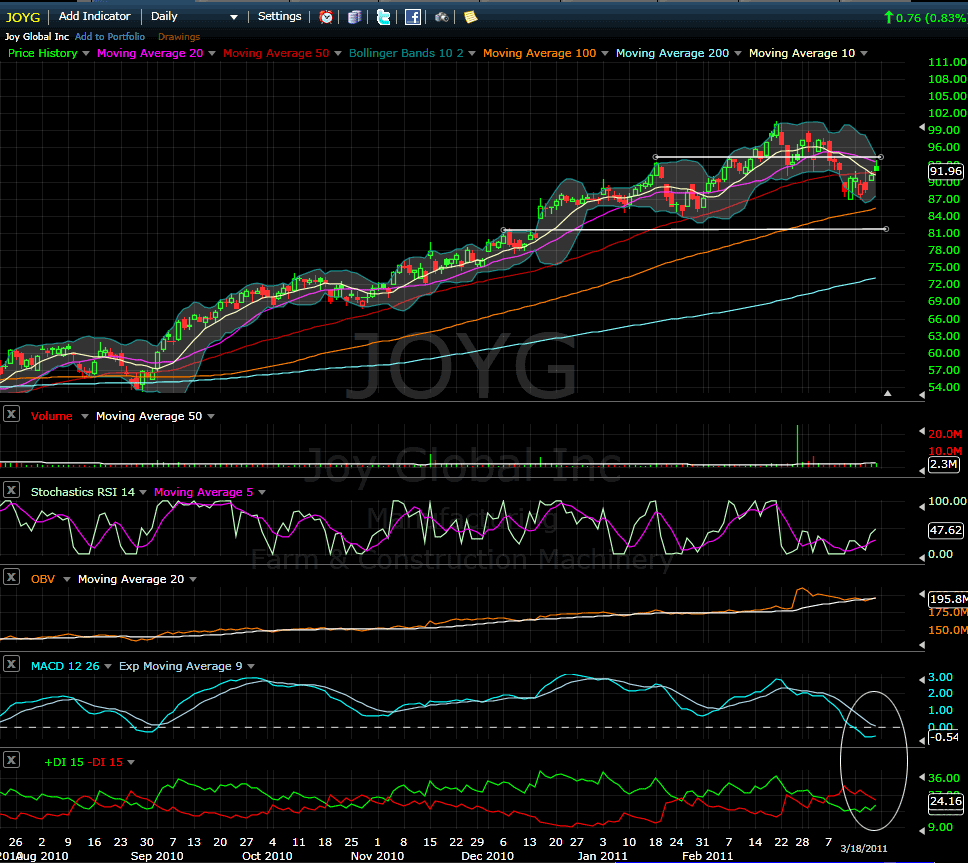Screen dimensions: 968x863
Task: Open the yellow sticky note icon
Action: pyautogui.click(x=470, y=17)
